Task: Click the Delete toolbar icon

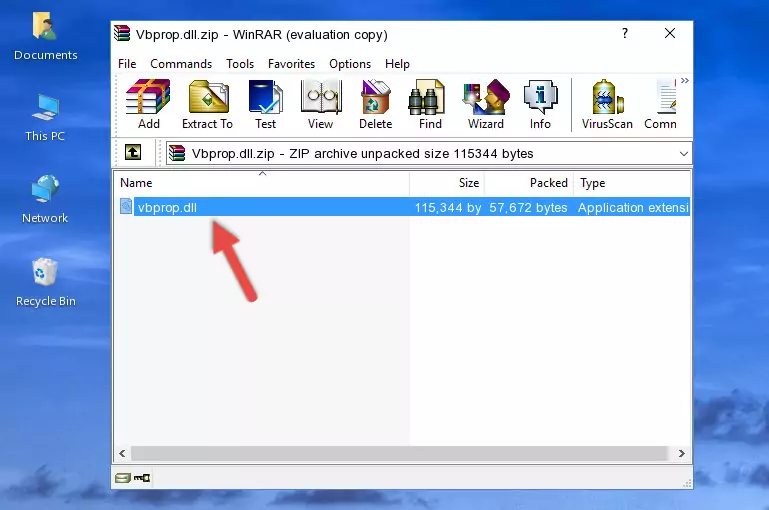Action: tap(376, 104)
